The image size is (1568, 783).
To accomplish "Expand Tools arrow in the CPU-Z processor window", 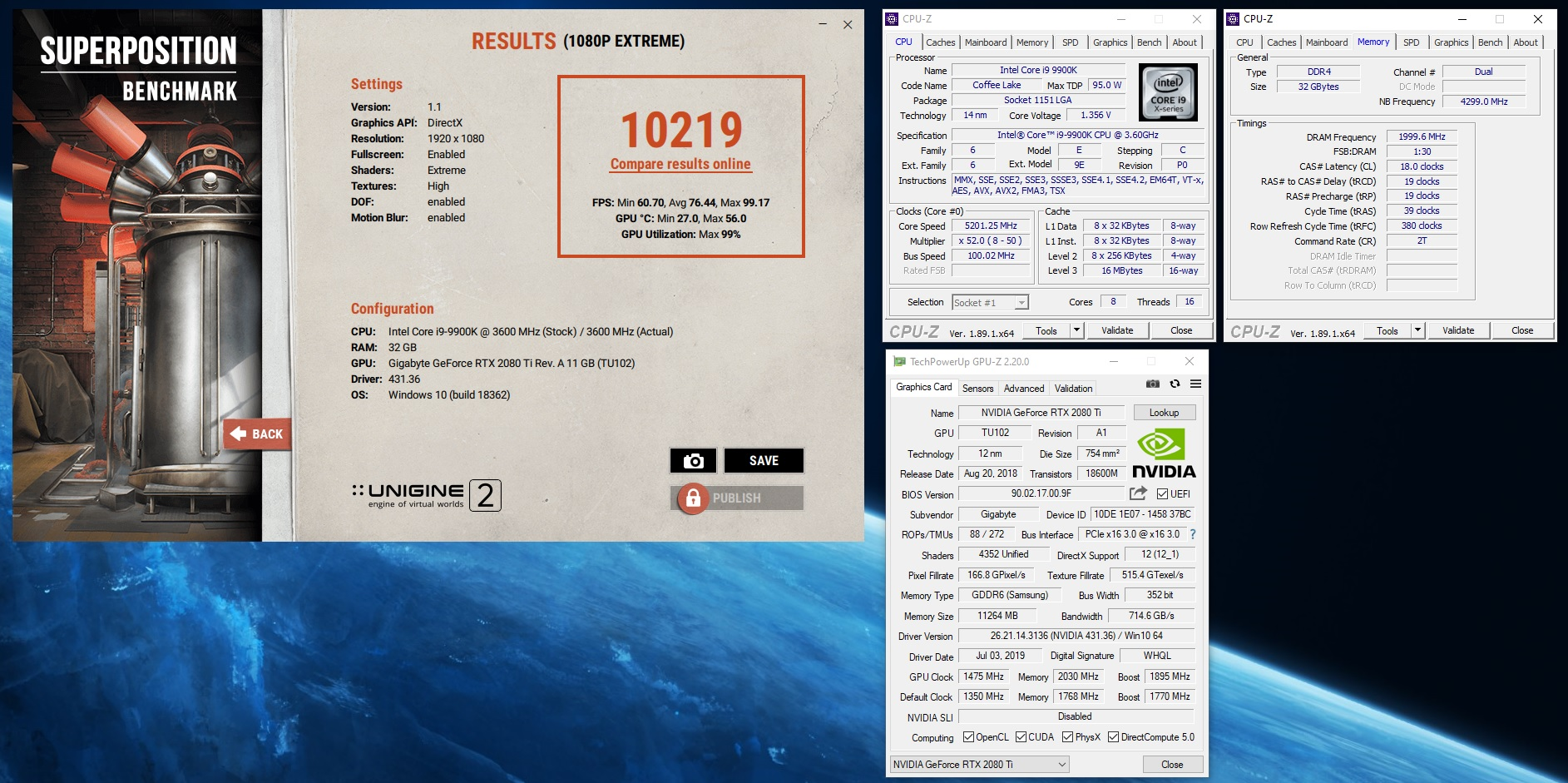I will coord(1076,330).
